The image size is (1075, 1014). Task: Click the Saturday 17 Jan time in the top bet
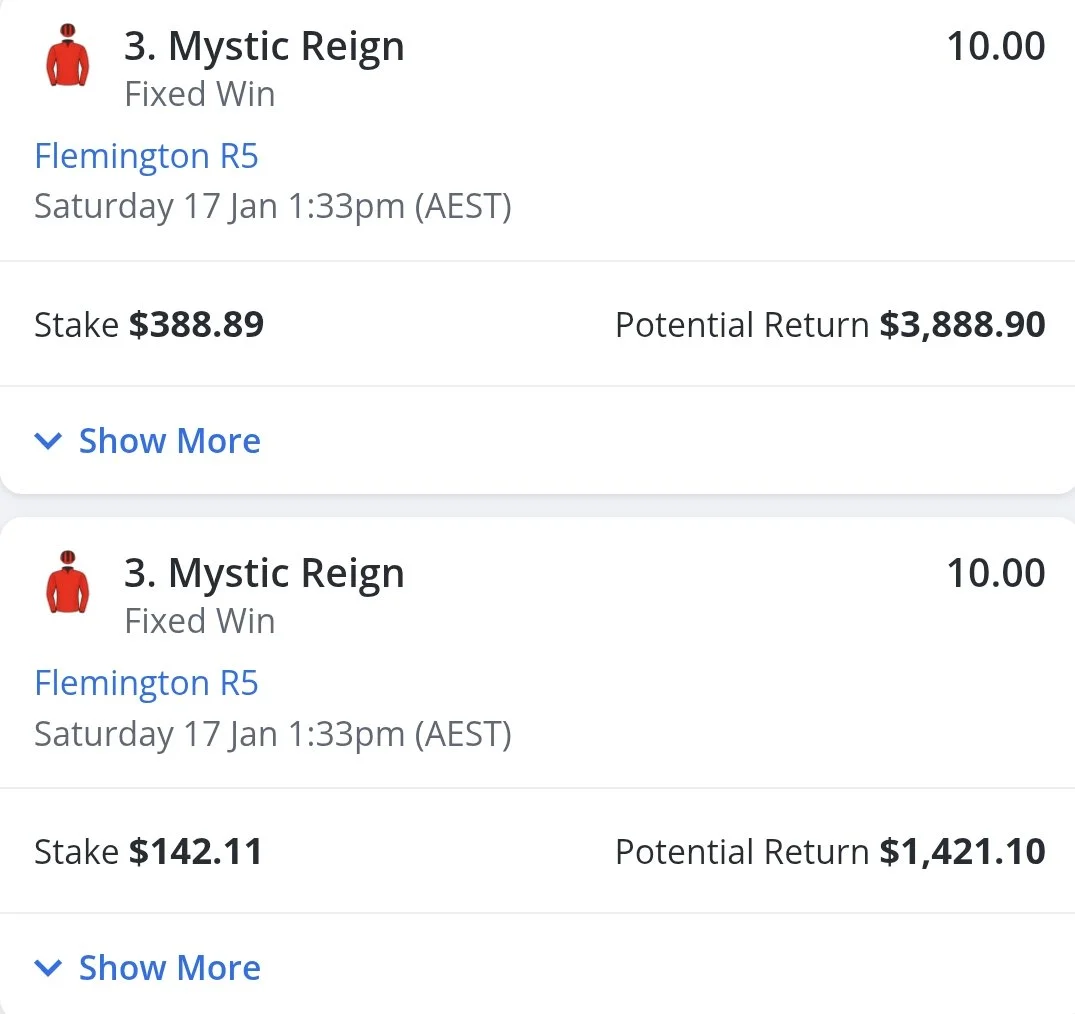272,207
